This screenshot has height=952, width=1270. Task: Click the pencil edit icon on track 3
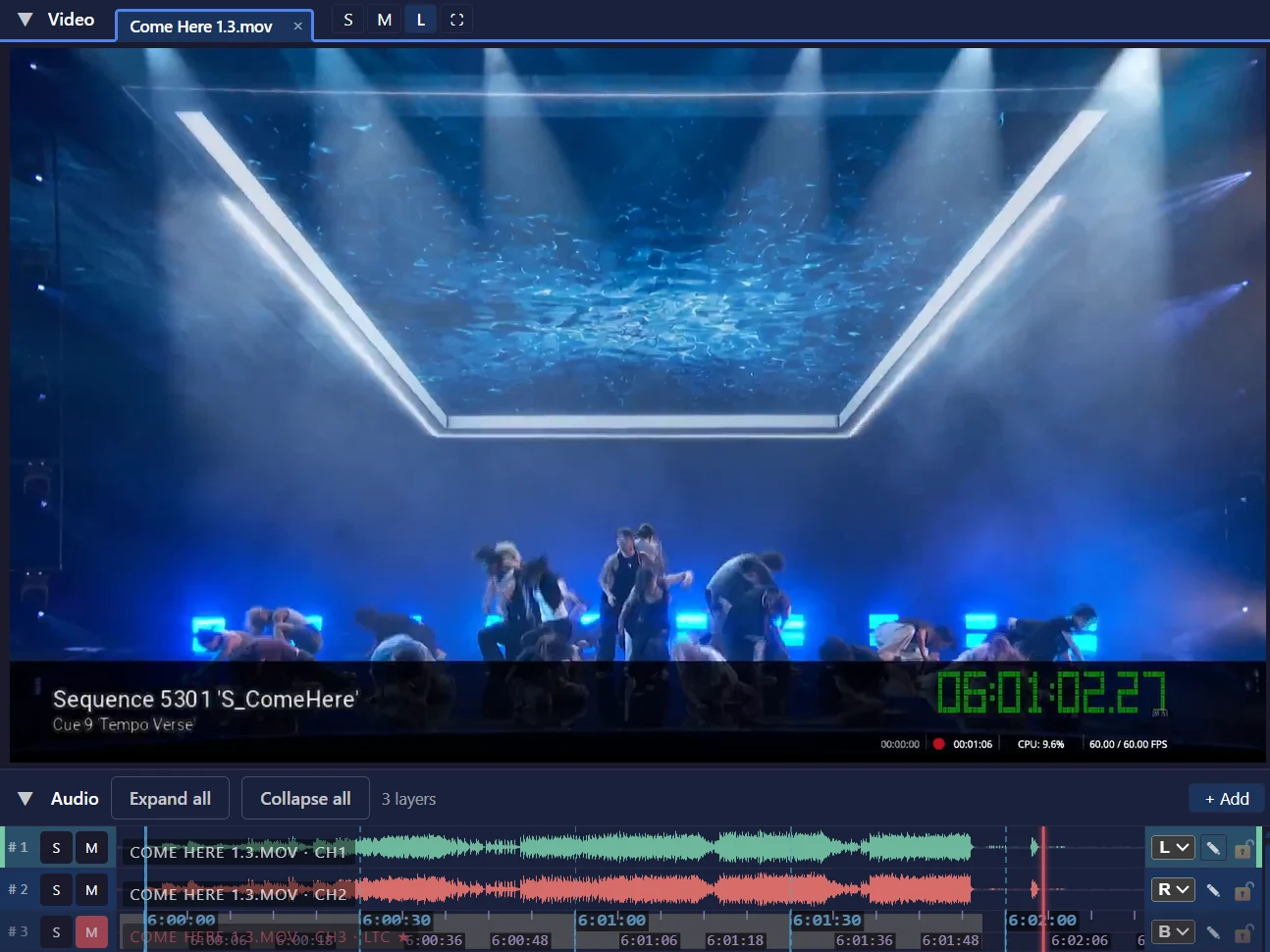(1213, 932)
